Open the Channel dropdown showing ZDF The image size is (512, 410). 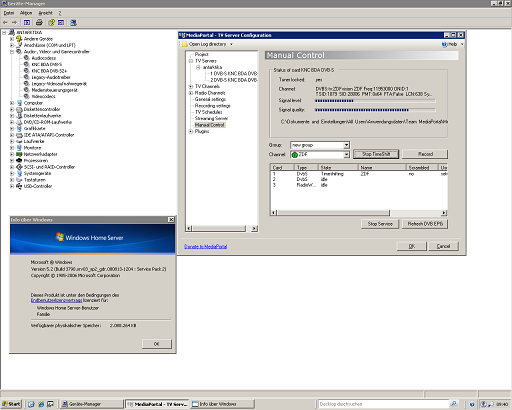(346, 155)
